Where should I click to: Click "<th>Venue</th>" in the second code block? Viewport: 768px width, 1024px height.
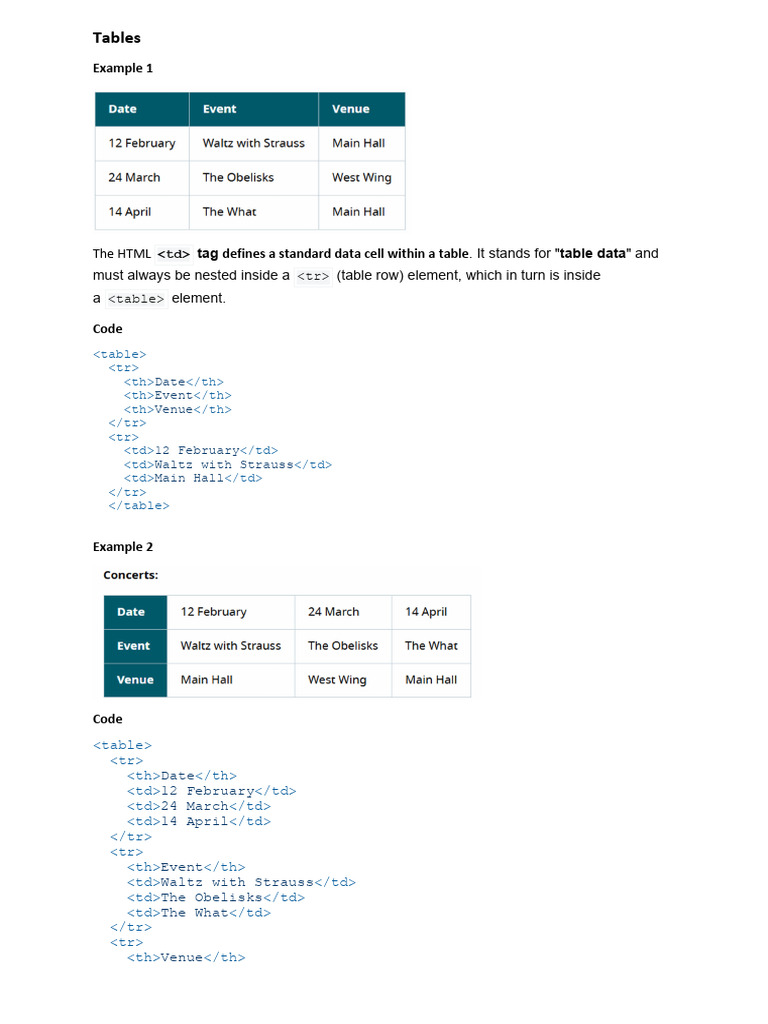[x=186, y=957]
